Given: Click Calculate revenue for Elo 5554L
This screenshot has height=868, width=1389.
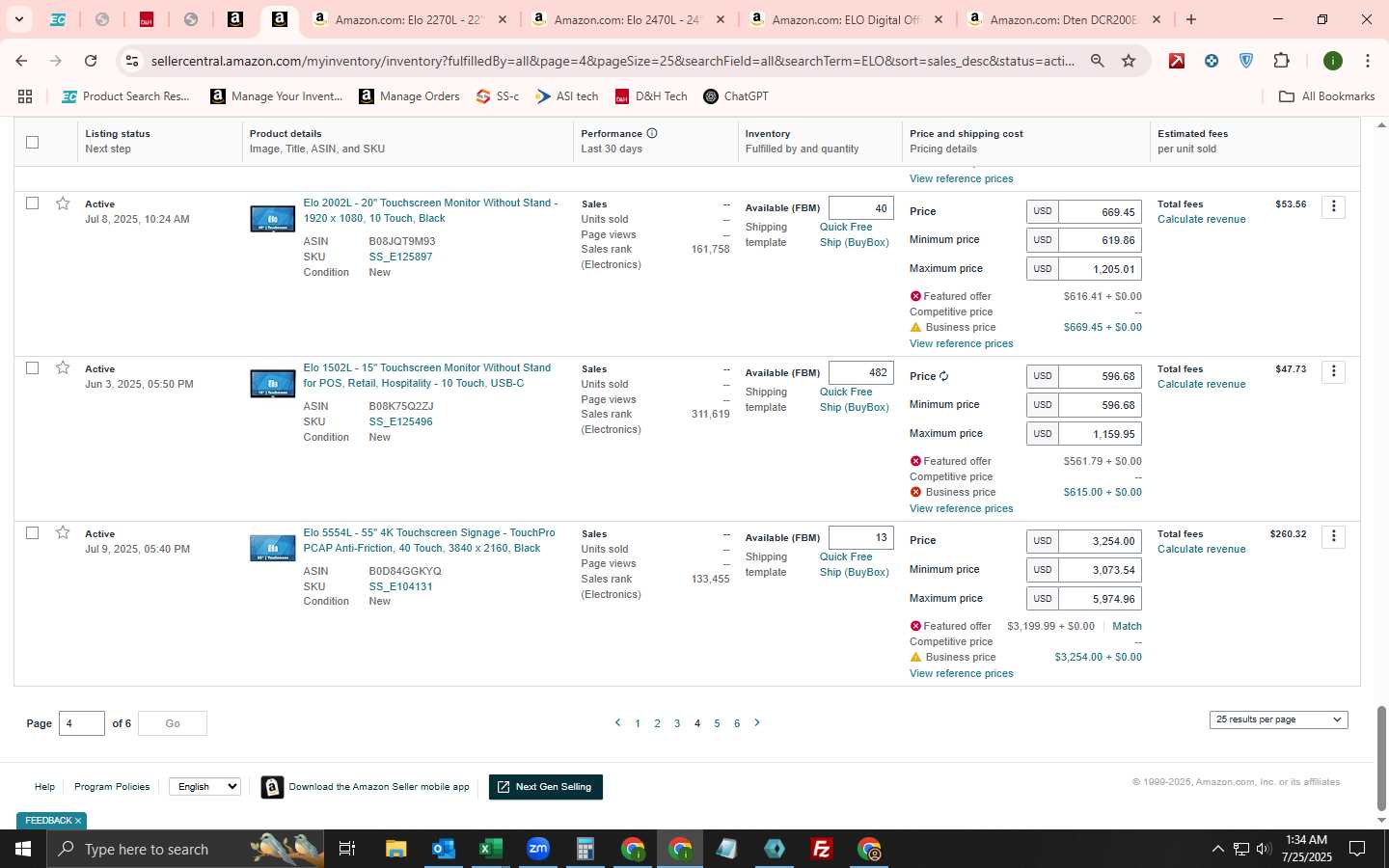Looking at the screenshot, I should pyautogui.click(x=1201, y=549).
